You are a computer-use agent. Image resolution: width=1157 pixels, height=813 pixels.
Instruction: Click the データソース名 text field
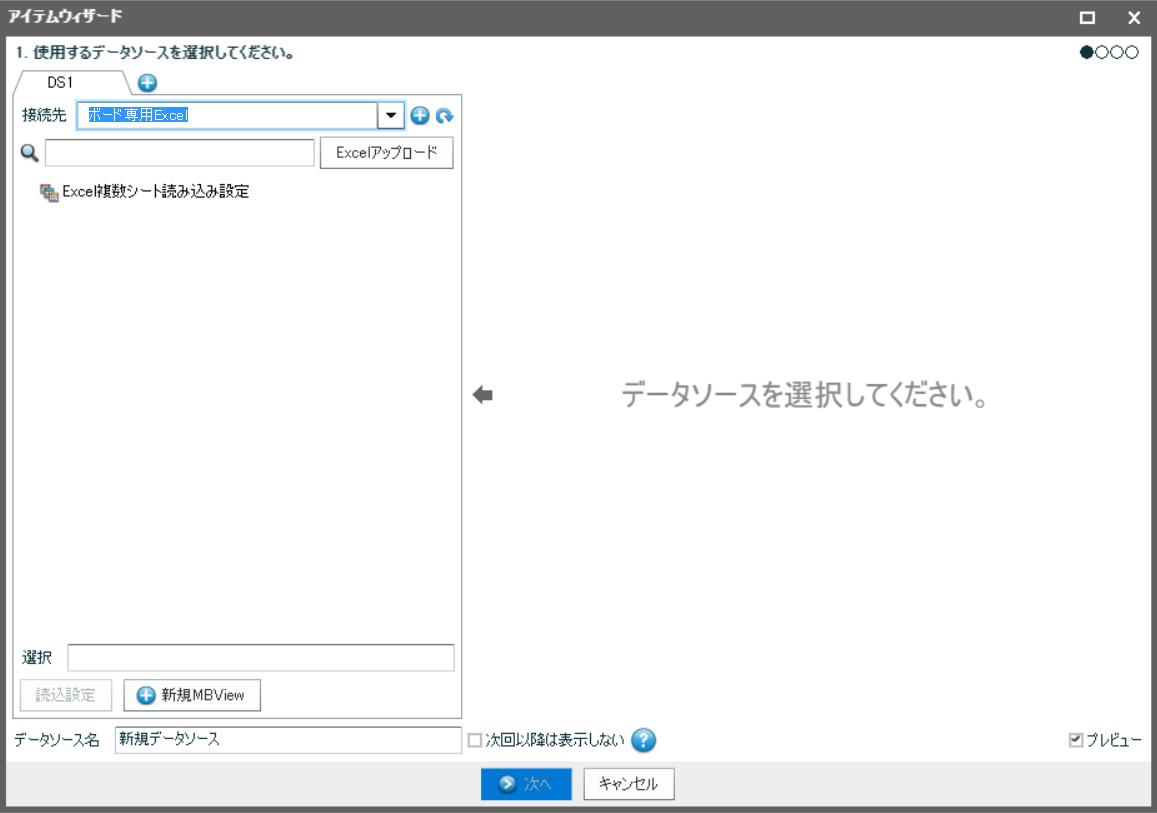pos(287,740)
